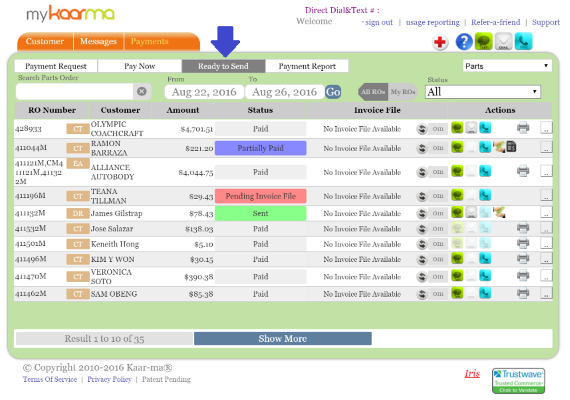The width and height of the screenshot is (570, 400).
Task: Click the green Sent status cell
Action: tap(261, 213)
